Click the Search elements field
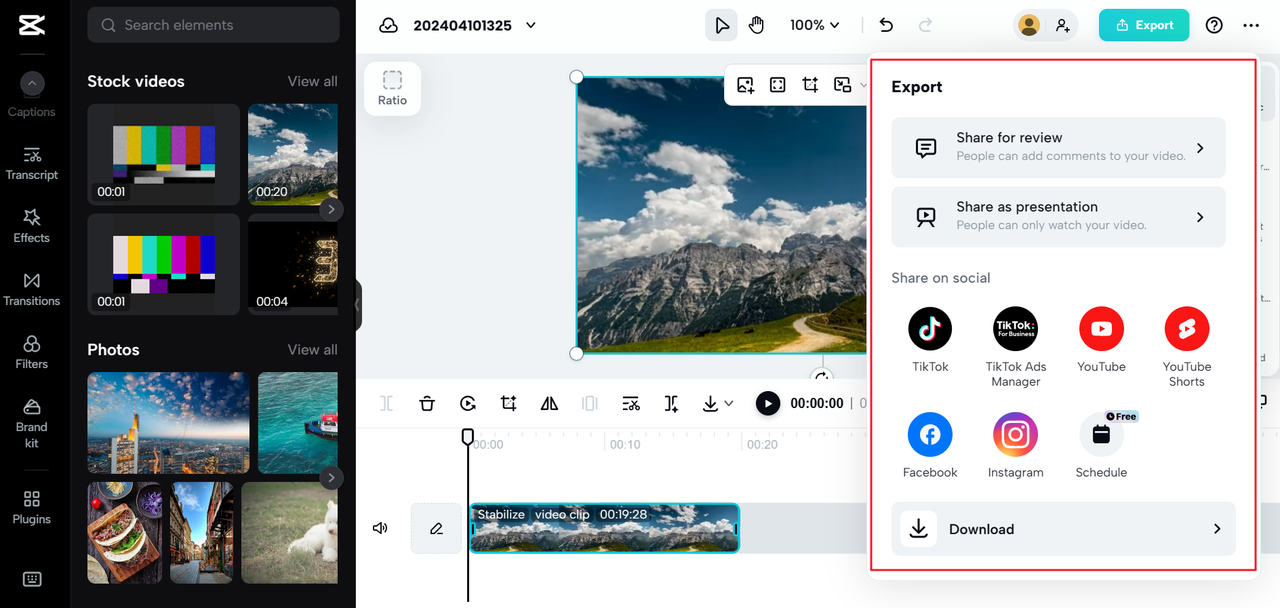 (x=213, y=25)
